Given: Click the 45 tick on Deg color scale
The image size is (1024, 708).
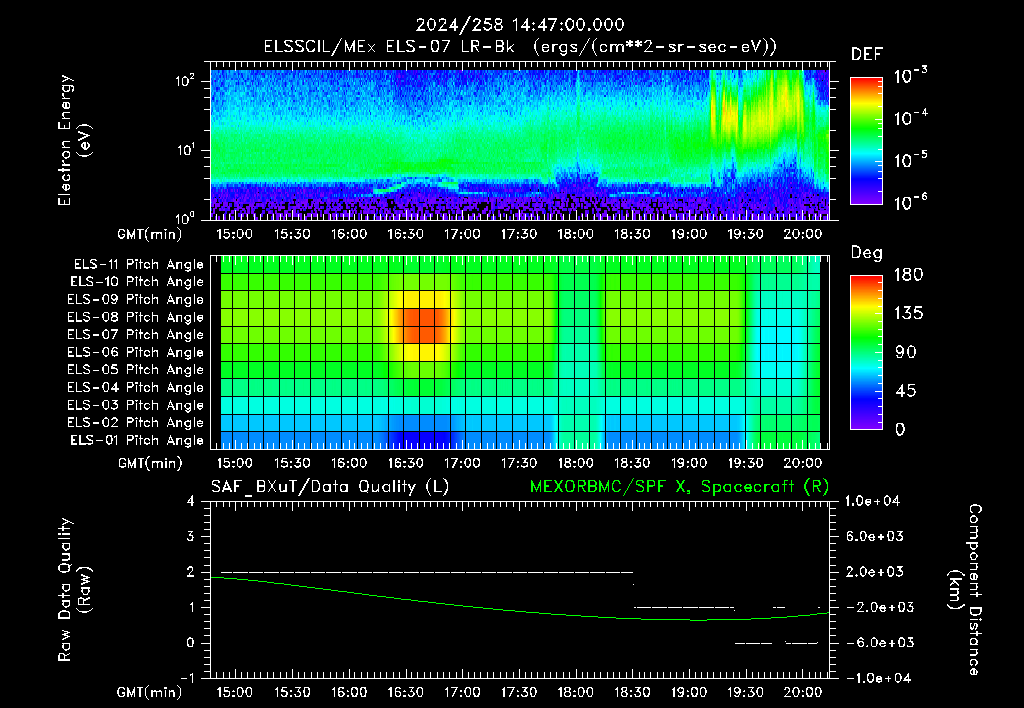Looking at the screenshot, I should pos(906,391).
